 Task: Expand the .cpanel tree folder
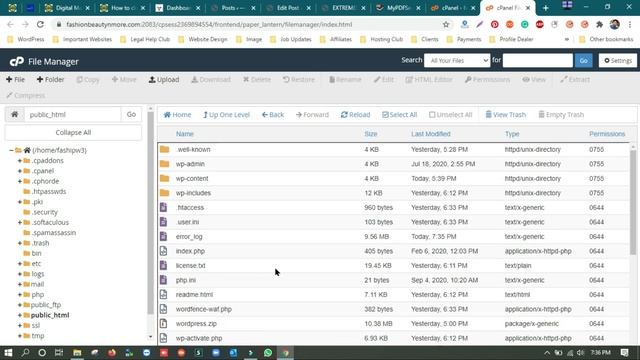(x=20, y=171)
